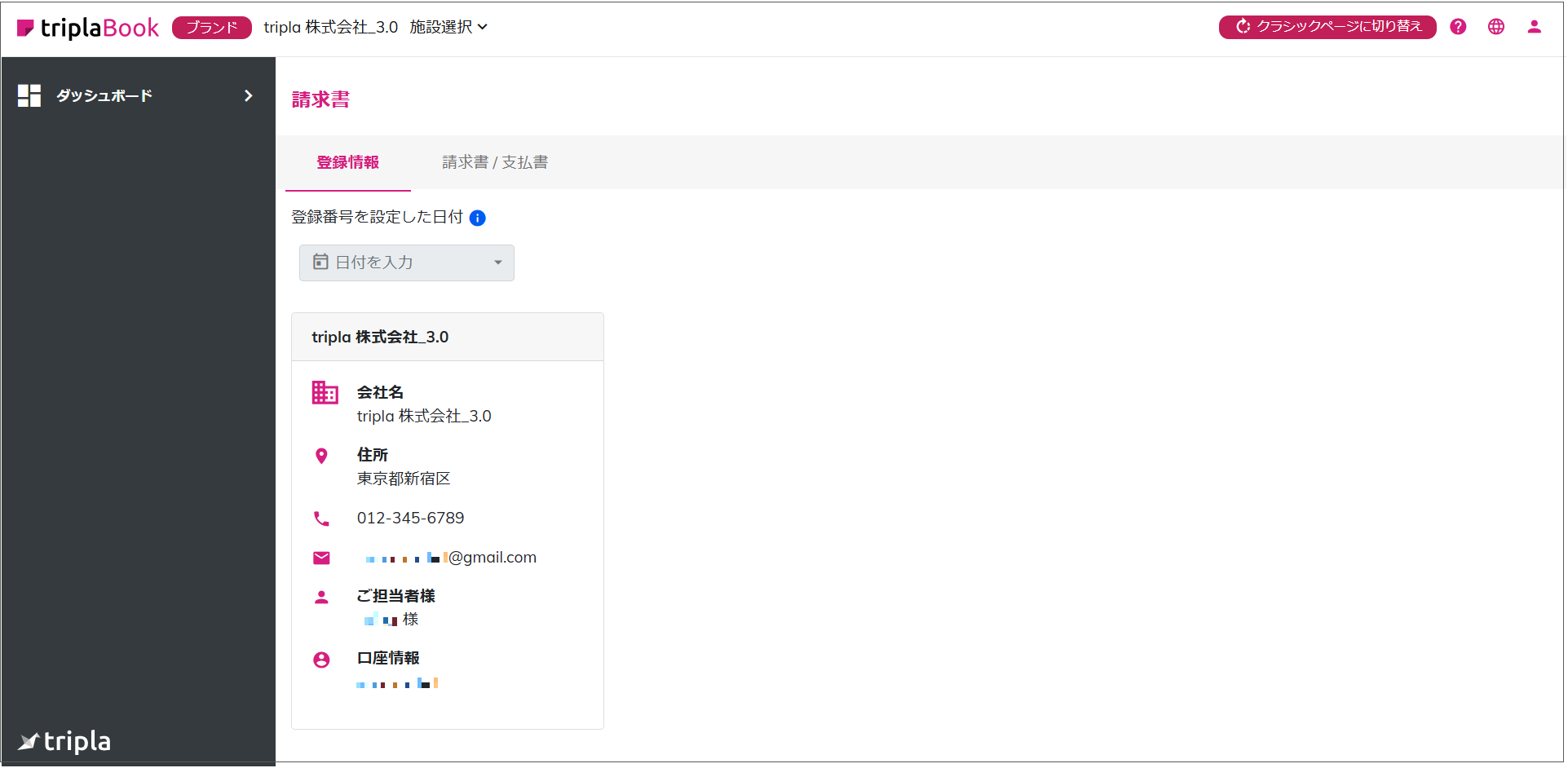Screen dimensions: 1568x768
Task: Click the brand name tripla 株式会社_3.0 in header
Action: 331,27
